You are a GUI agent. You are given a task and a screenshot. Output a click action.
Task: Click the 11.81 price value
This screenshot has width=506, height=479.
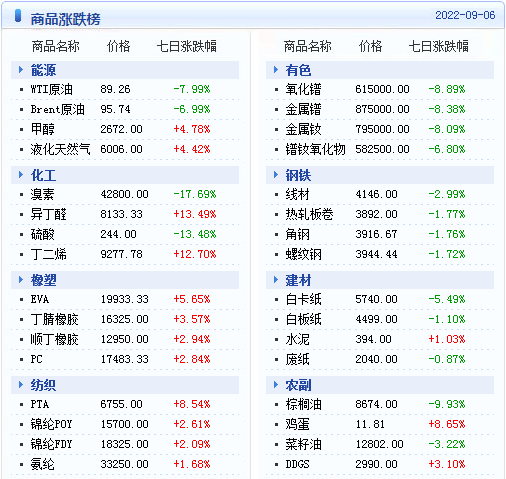tap(370, 424)
